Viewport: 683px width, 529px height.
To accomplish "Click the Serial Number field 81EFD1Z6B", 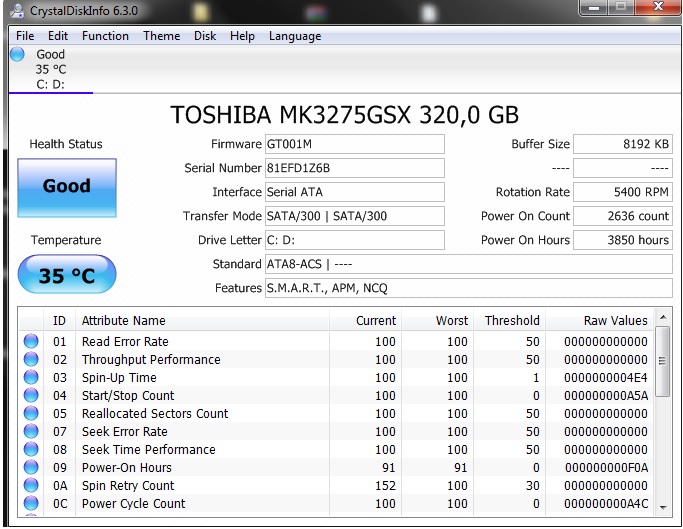I will click(x=355, y=168).
